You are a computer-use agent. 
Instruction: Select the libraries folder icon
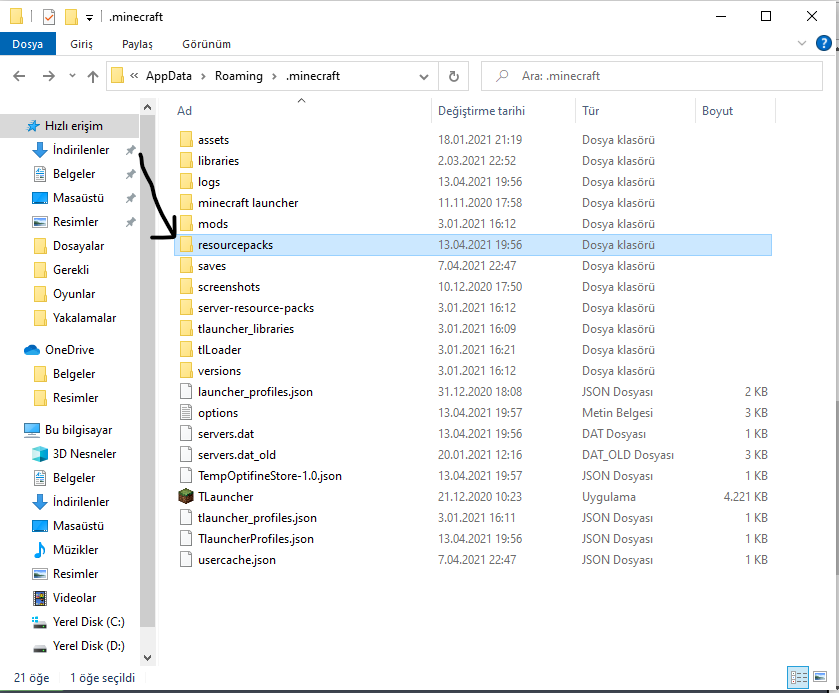(186, 161)
